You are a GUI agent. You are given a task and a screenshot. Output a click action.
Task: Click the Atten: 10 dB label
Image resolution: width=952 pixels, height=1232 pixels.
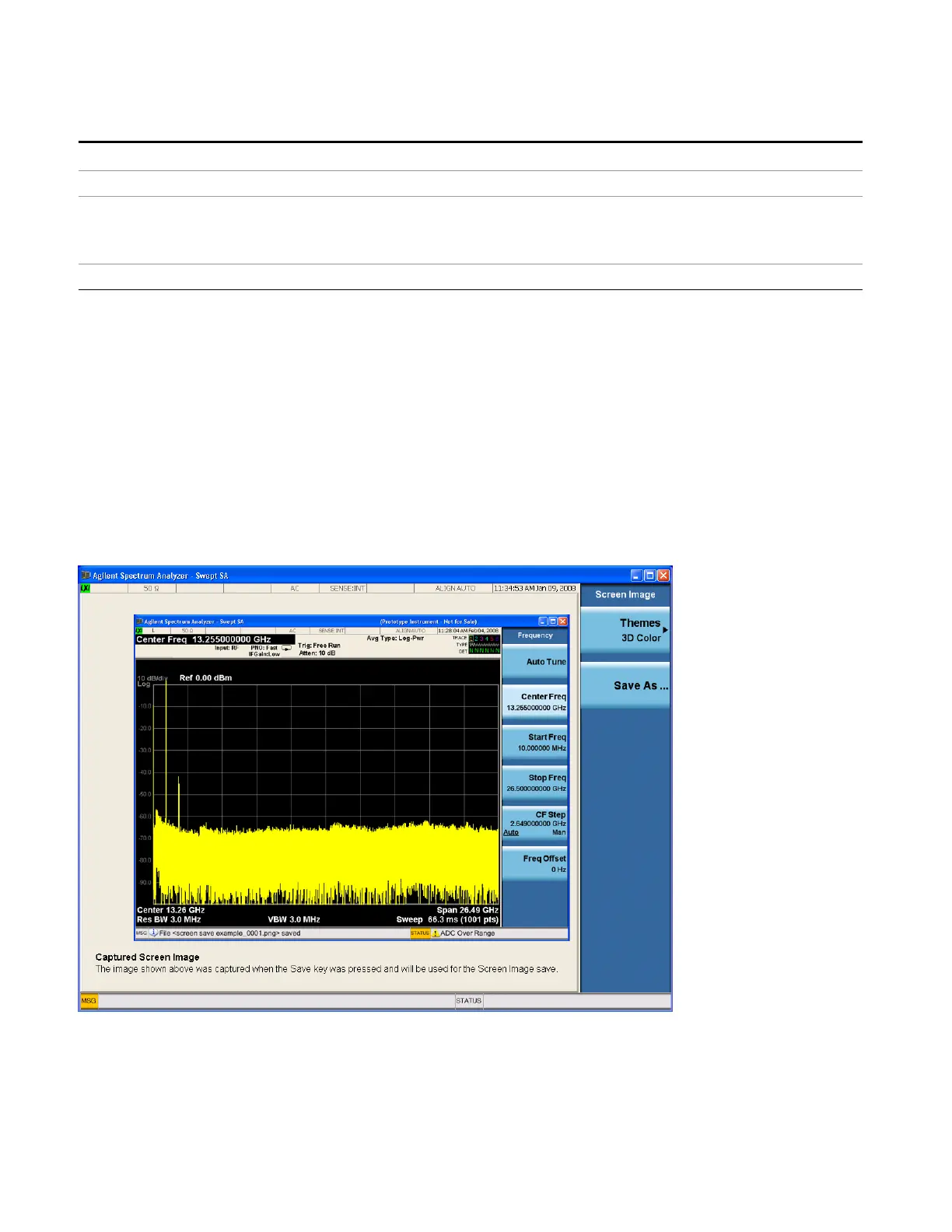click(317, 653)
